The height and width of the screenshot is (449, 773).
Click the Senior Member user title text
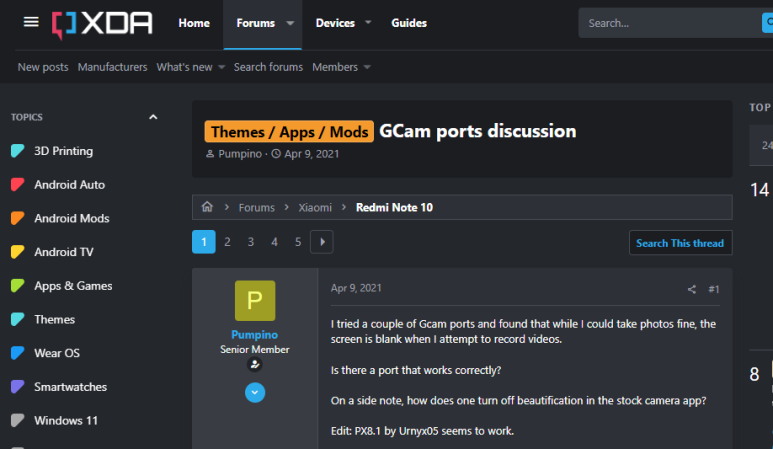tap(255, 349)
